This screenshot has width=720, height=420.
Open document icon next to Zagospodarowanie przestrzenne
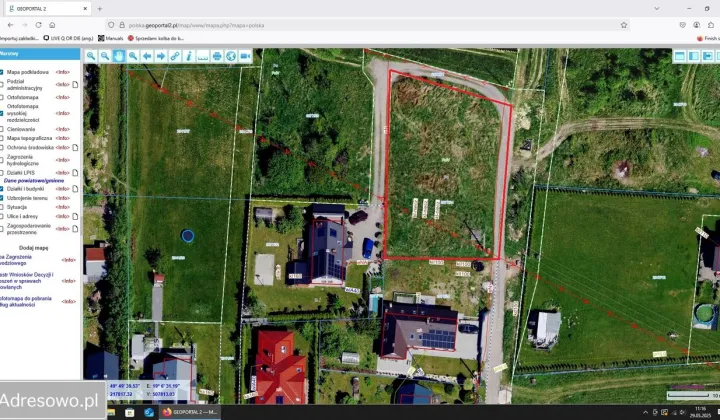(x=75, y=229)
